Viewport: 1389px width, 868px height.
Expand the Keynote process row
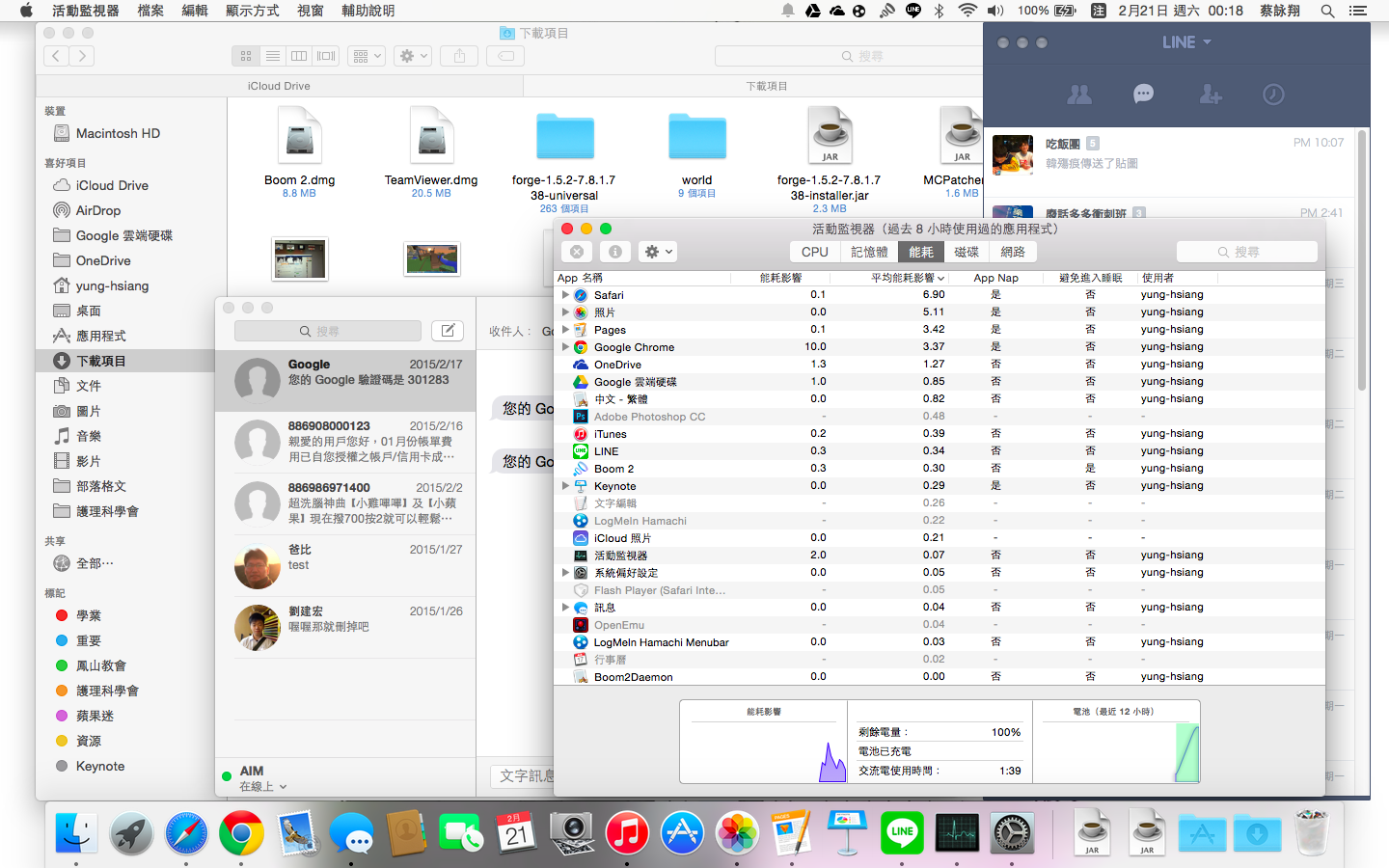[565, 486]
